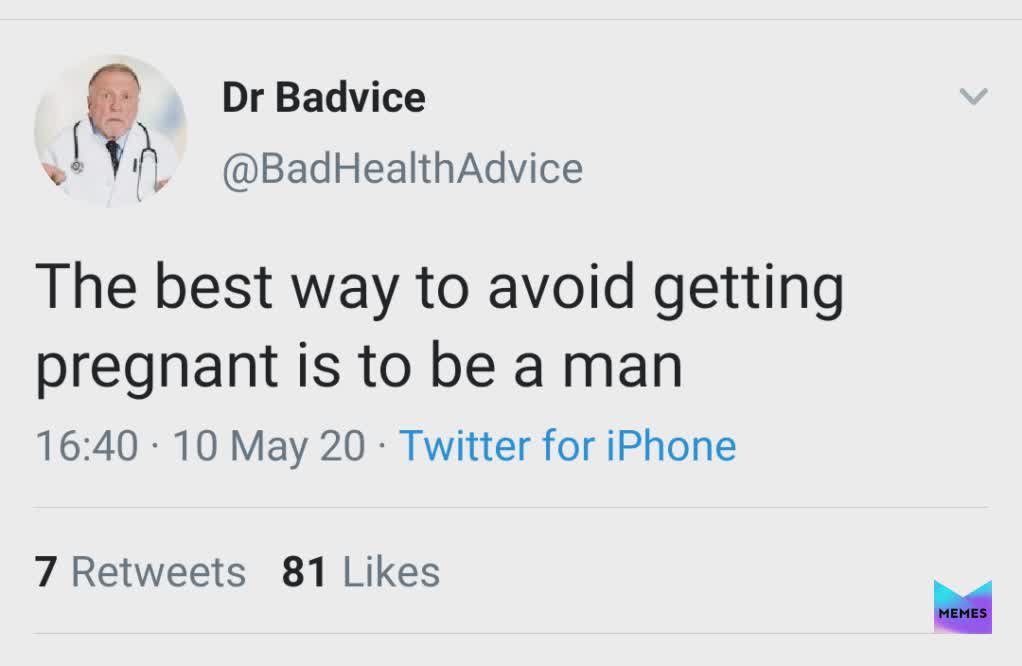The image size is (1022, 666).
Task: Open the @BadHealthAdvice handle link
Action: (401, 168)
